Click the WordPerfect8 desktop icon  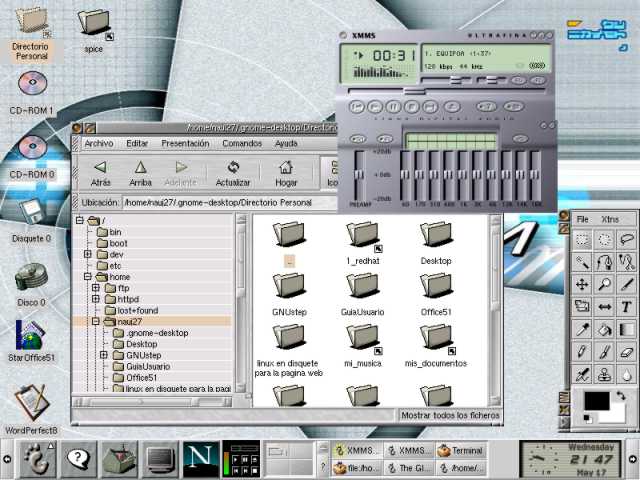pyautogui.click(x=31, y=409)
